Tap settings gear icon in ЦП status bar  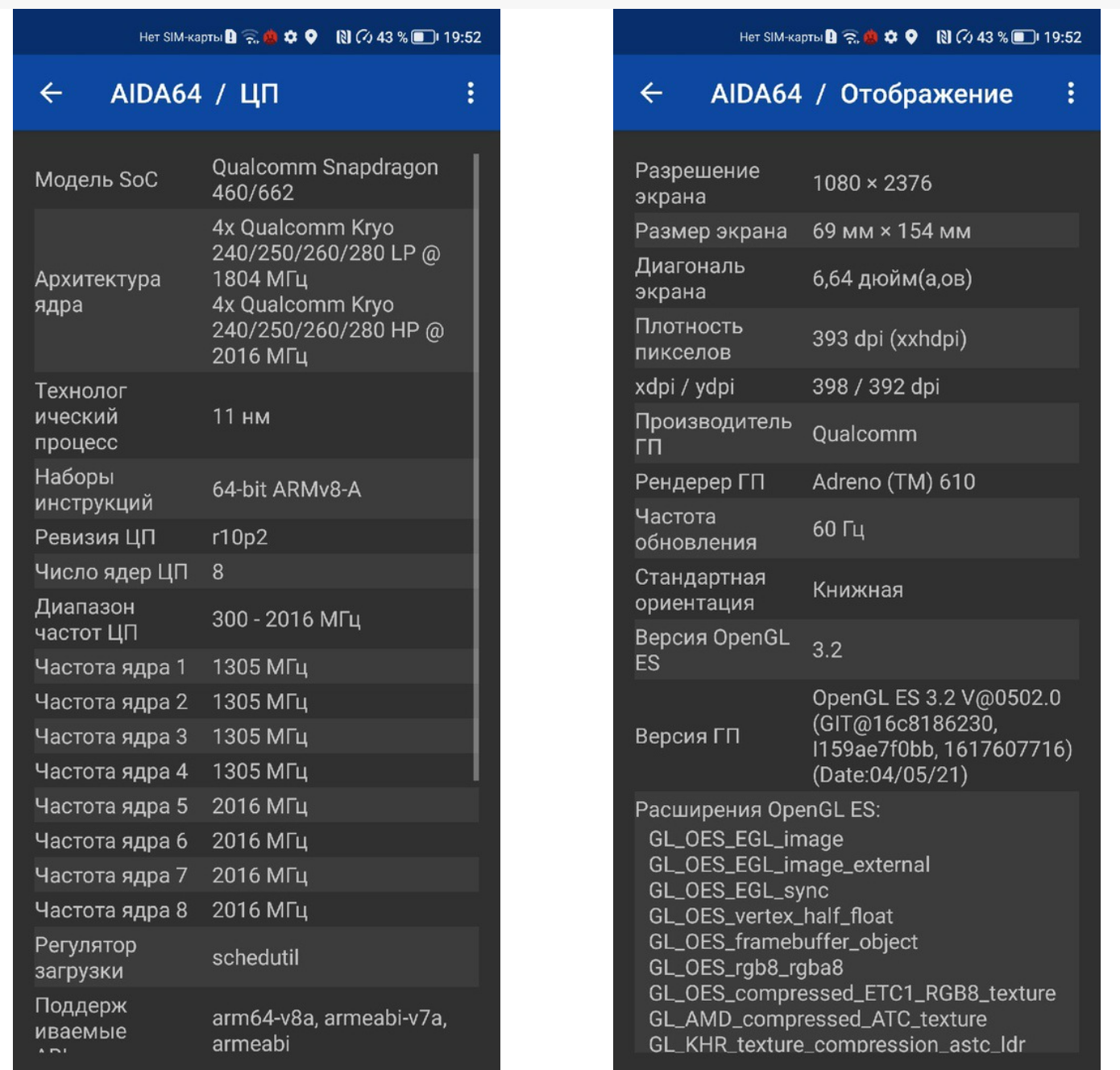click(291, 37)
